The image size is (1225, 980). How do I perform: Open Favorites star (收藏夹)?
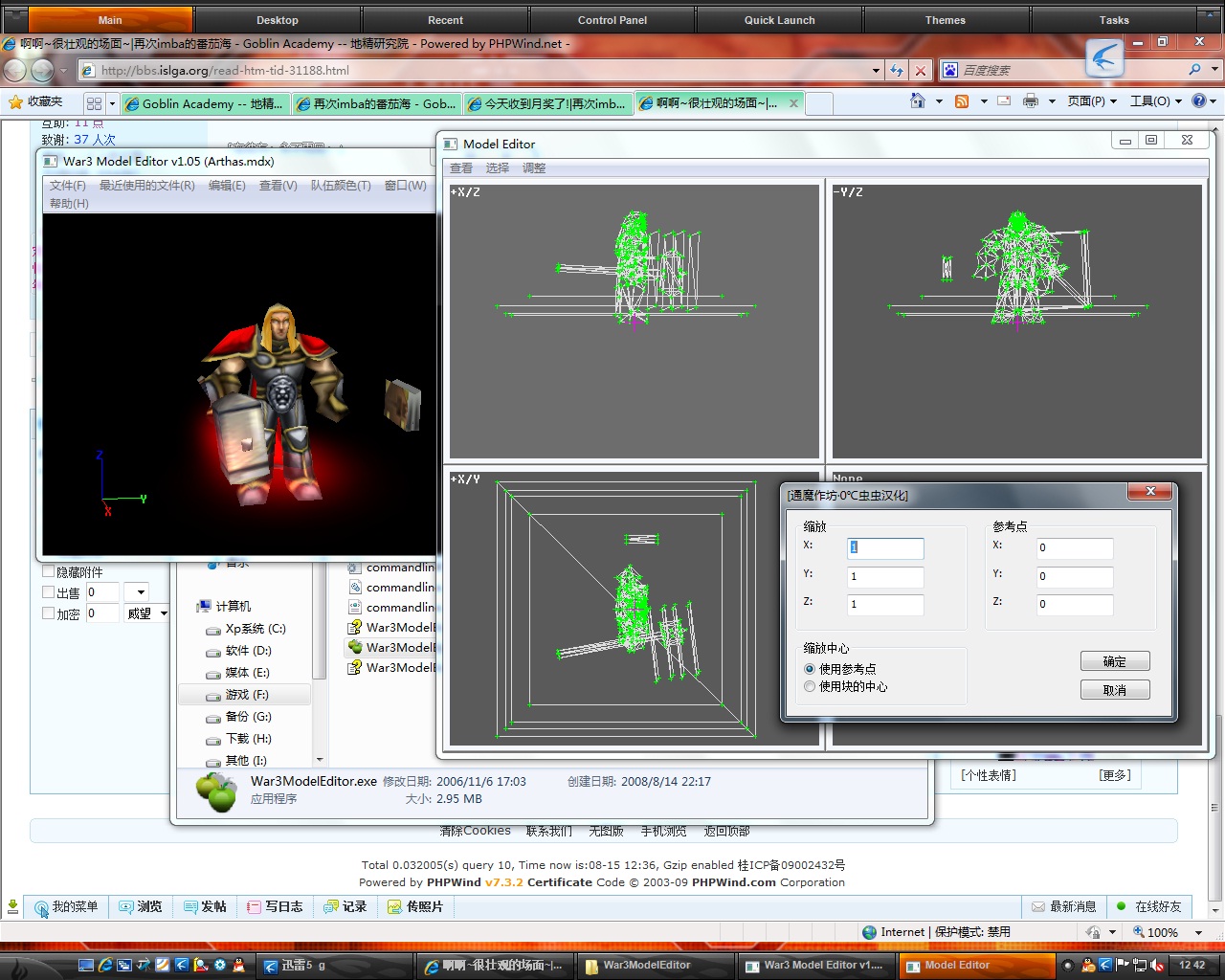click(15, 101)
